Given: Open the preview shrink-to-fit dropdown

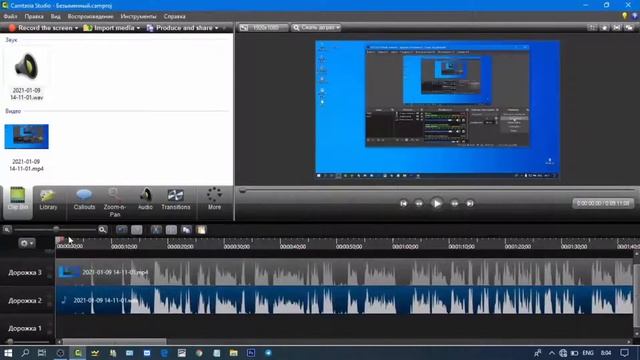Looking at the screenshot, I should pos(316,28).
